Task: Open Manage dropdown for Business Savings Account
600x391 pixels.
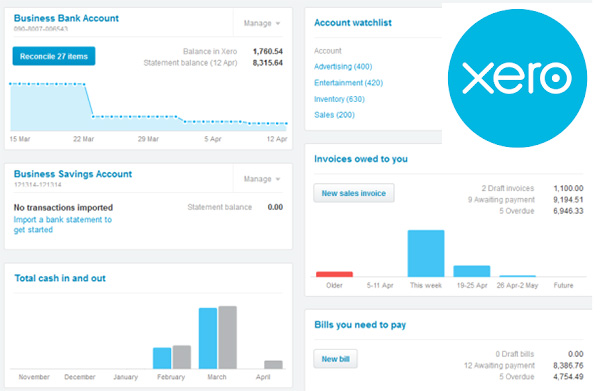Action: click(262, 179)
